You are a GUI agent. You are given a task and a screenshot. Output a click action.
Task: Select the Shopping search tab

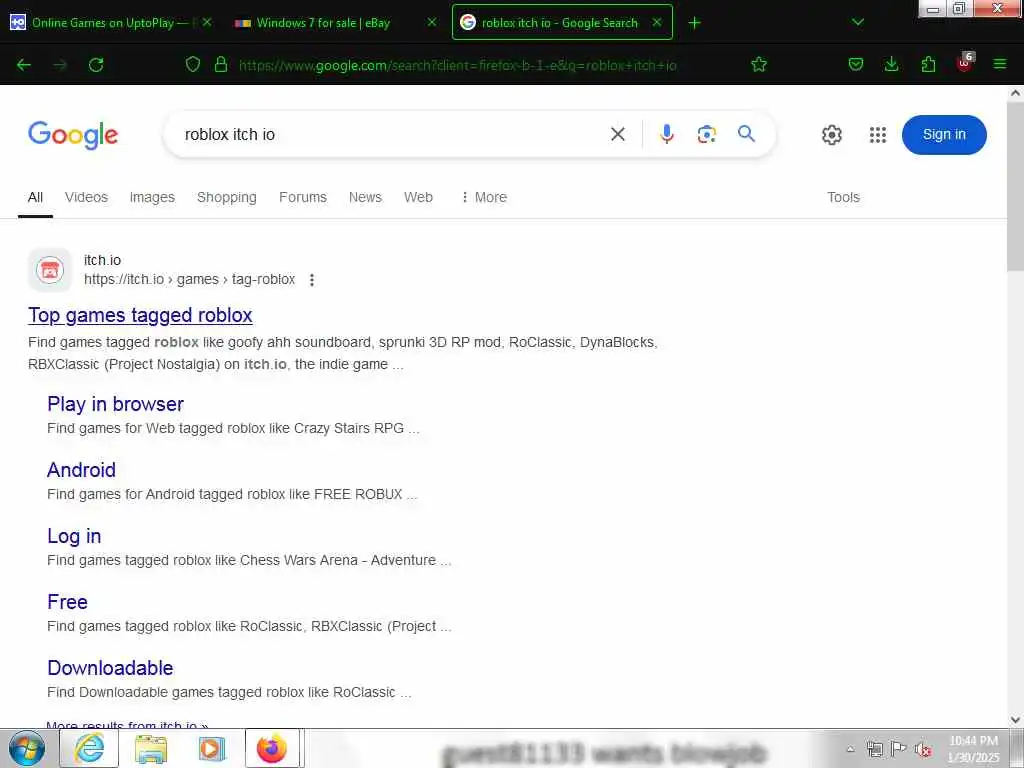pos(227,197)
